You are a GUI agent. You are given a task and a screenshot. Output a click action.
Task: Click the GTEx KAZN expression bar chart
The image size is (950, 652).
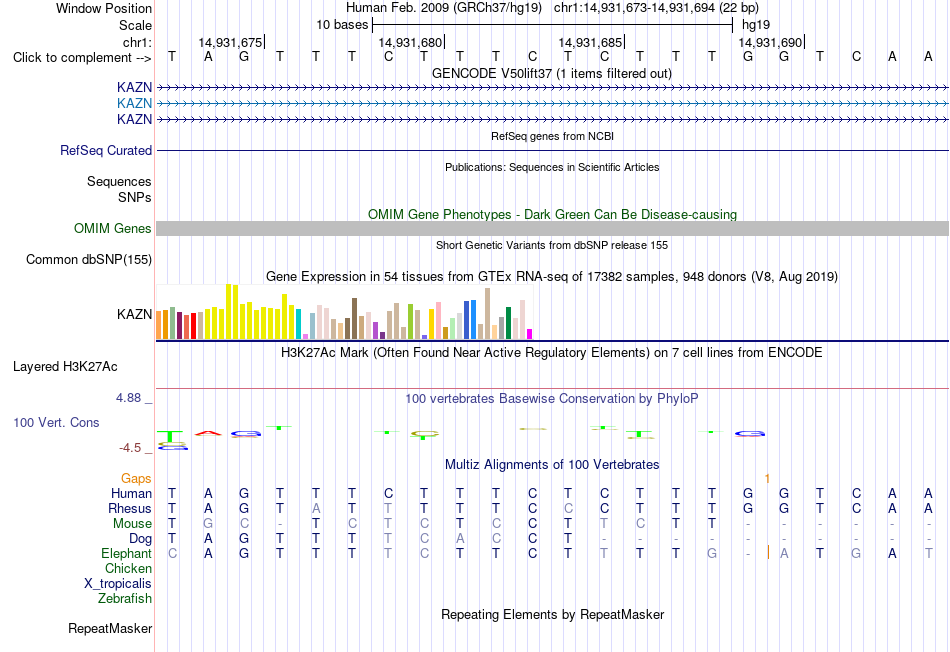345,311
